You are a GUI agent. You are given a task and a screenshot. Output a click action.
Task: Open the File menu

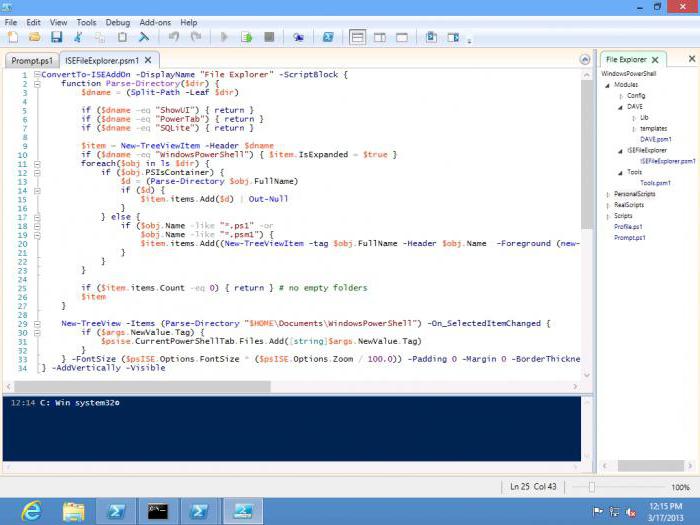tap(11, 22)
